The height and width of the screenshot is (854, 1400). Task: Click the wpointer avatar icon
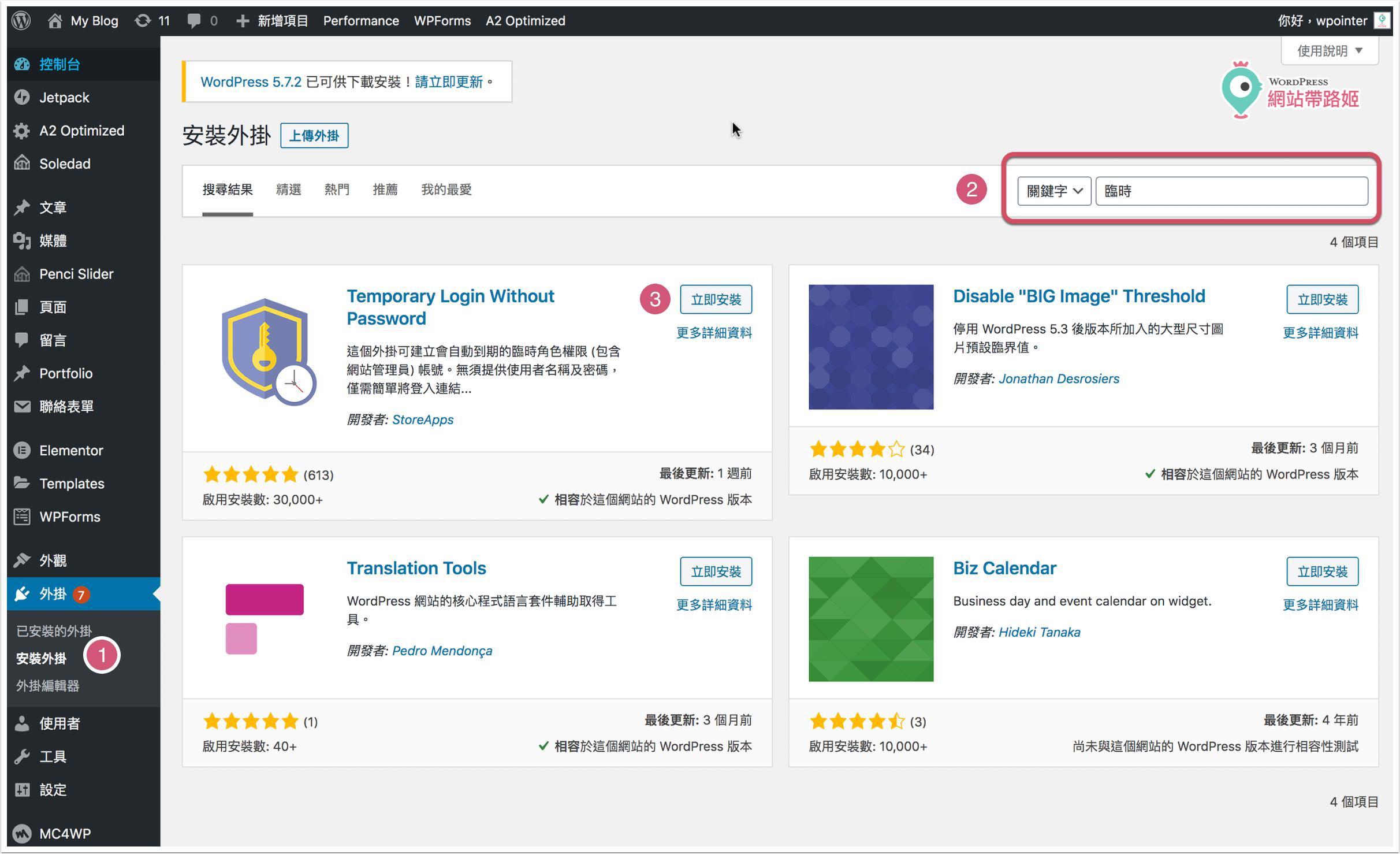[1383, 21]
